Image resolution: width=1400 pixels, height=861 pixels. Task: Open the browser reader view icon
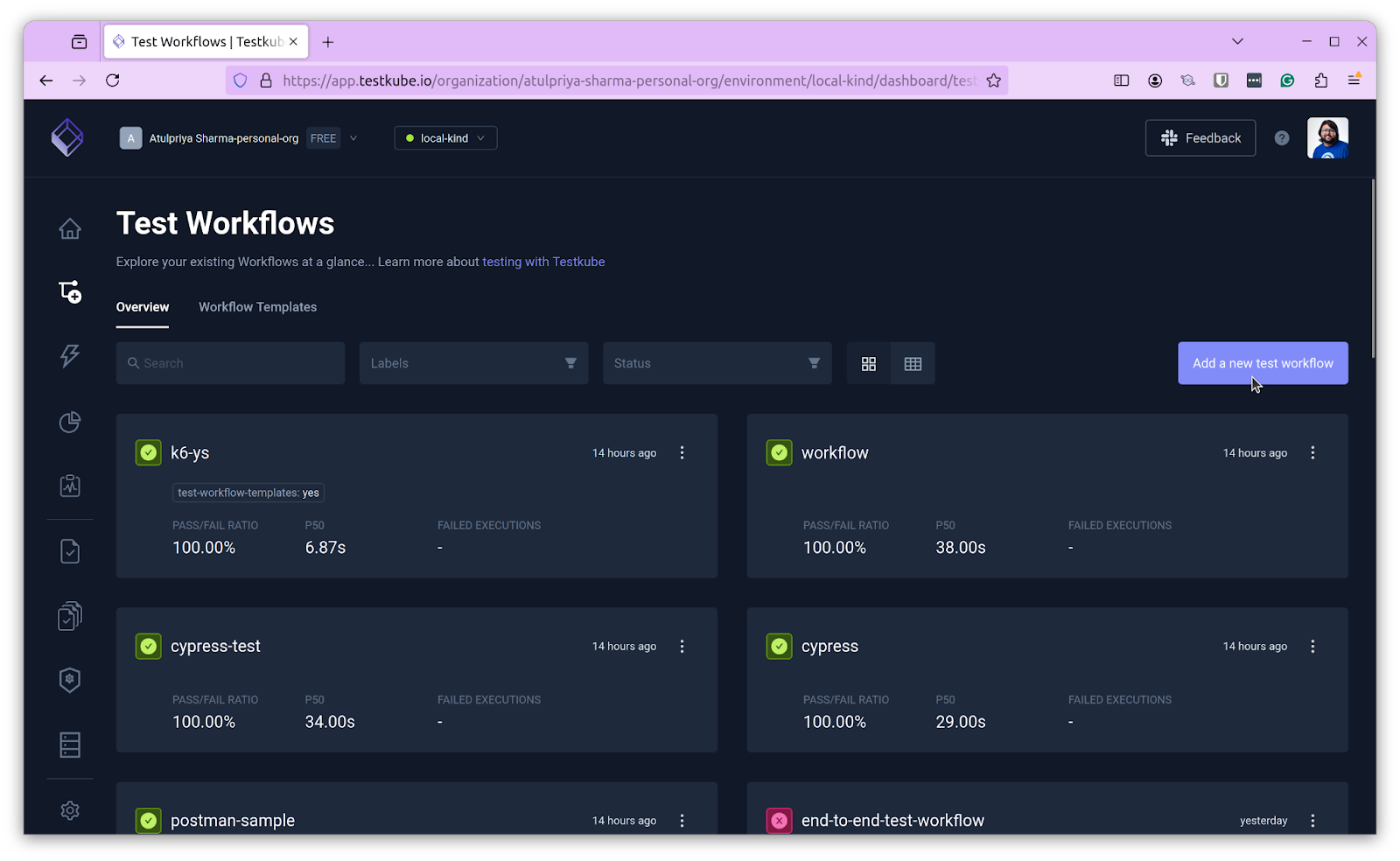1121,80
